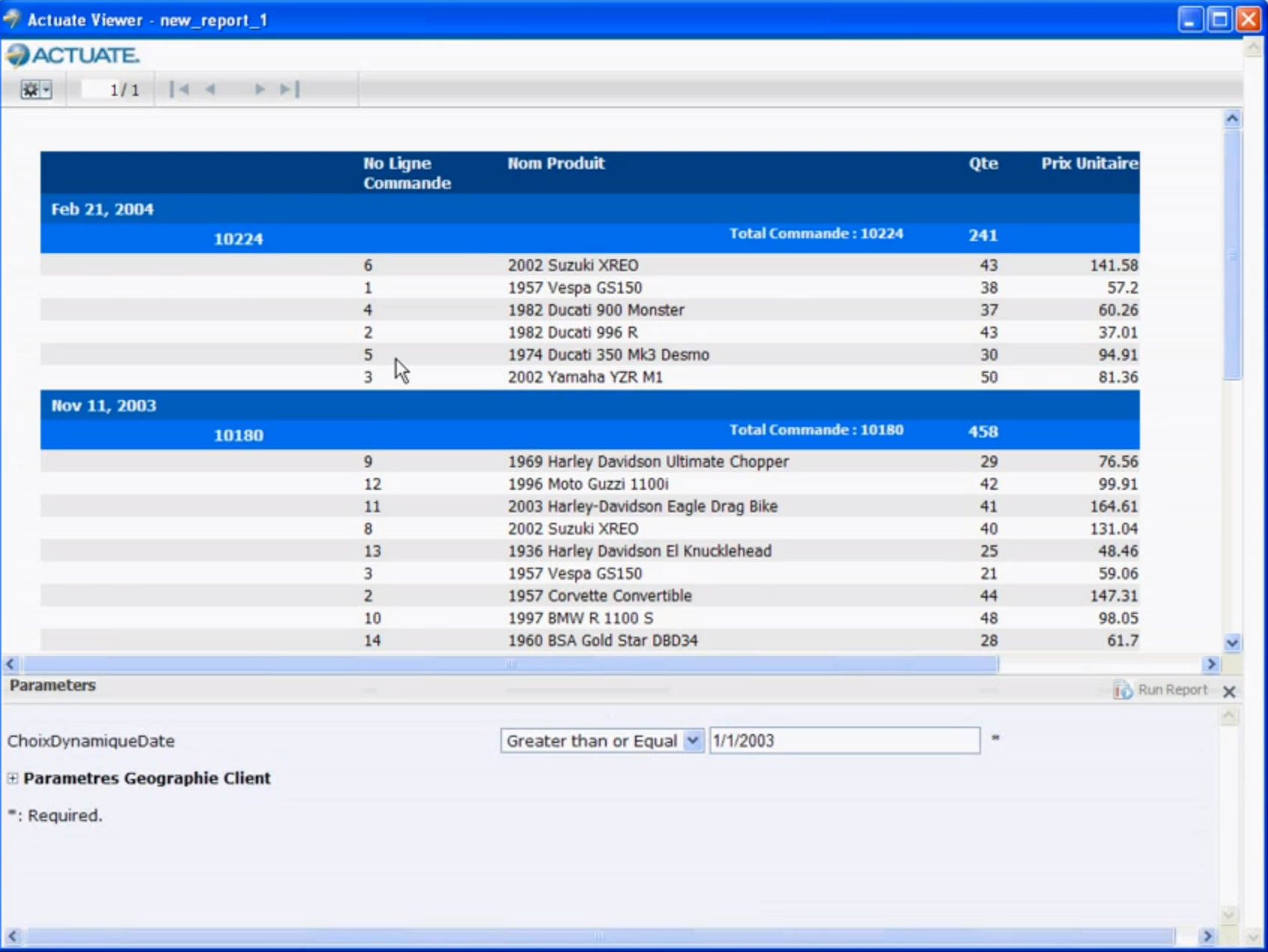Select 1982 Ducati 900 Monster row
1268x952 pixels.
click(590, 310)
